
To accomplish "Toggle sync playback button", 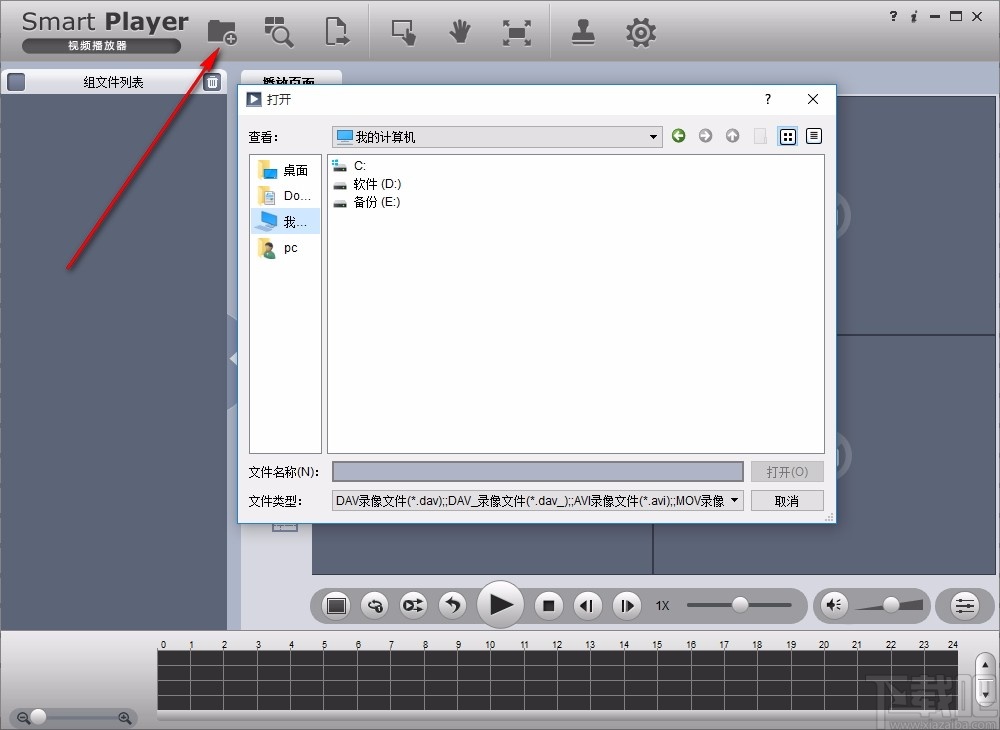I will coord(413,605).
